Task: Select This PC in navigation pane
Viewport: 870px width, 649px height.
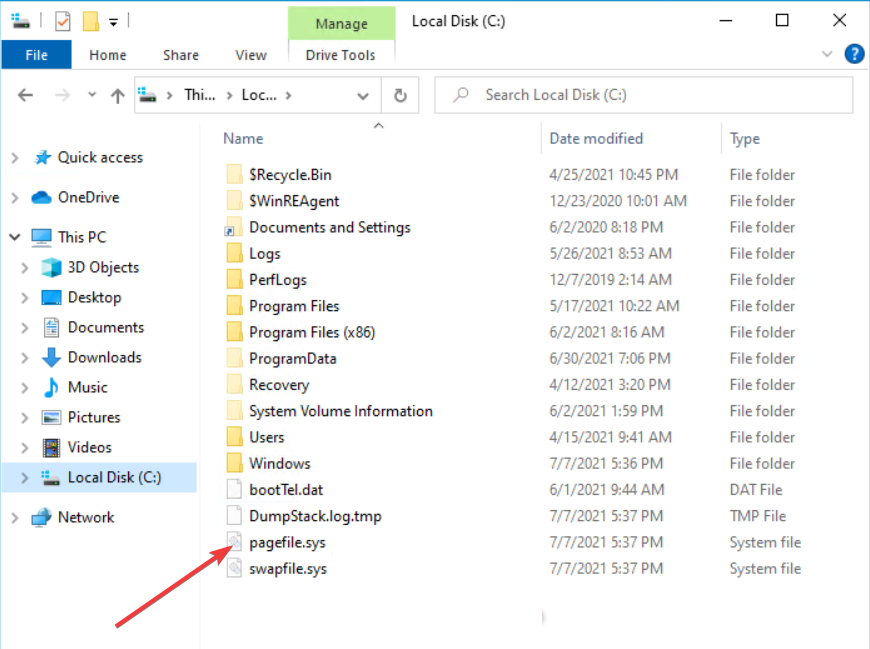Action: point(82,237)
